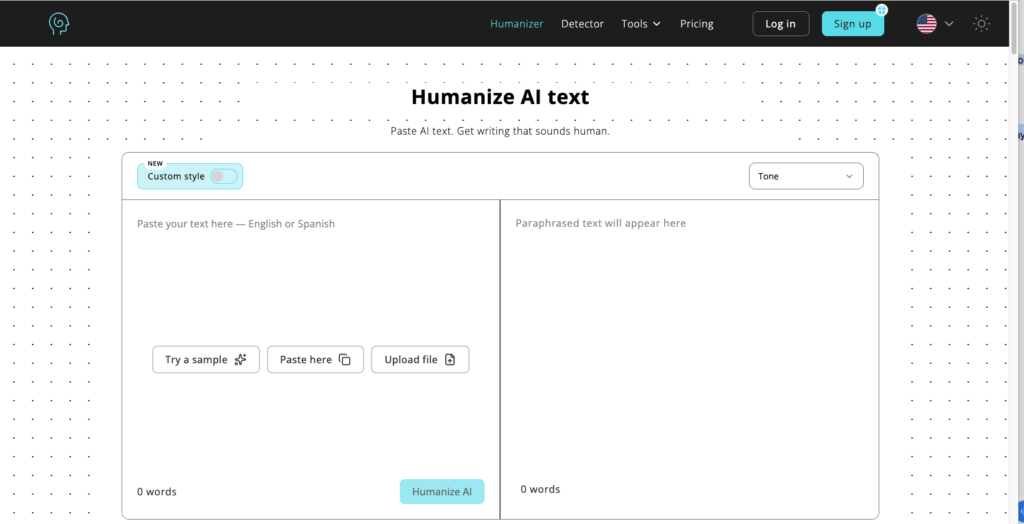Enable the Custom style switch
The height and width of the screenshot is (524, 1024).
223,176
